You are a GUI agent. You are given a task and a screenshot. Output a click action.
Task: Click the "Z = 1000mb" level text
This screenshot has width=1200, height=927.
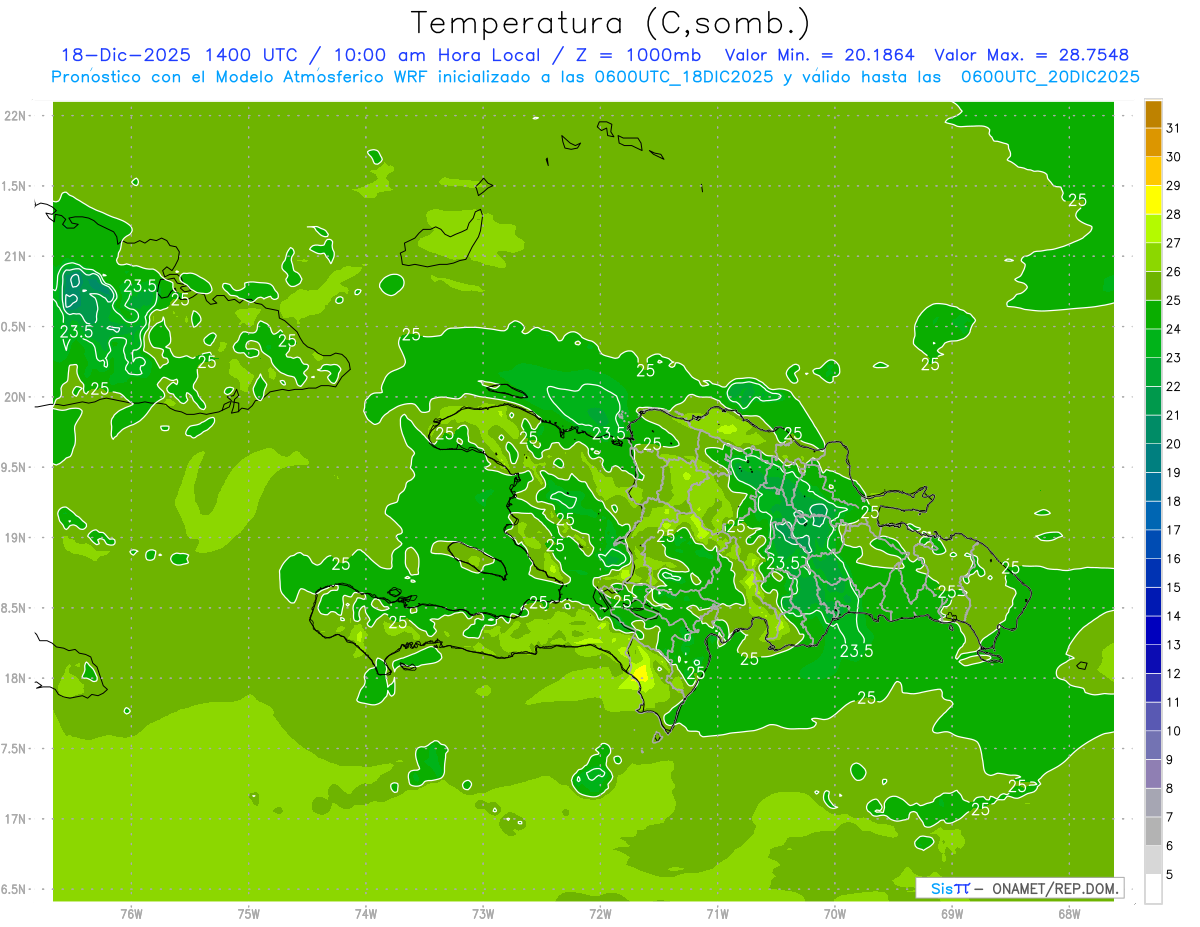coord(640,55)
